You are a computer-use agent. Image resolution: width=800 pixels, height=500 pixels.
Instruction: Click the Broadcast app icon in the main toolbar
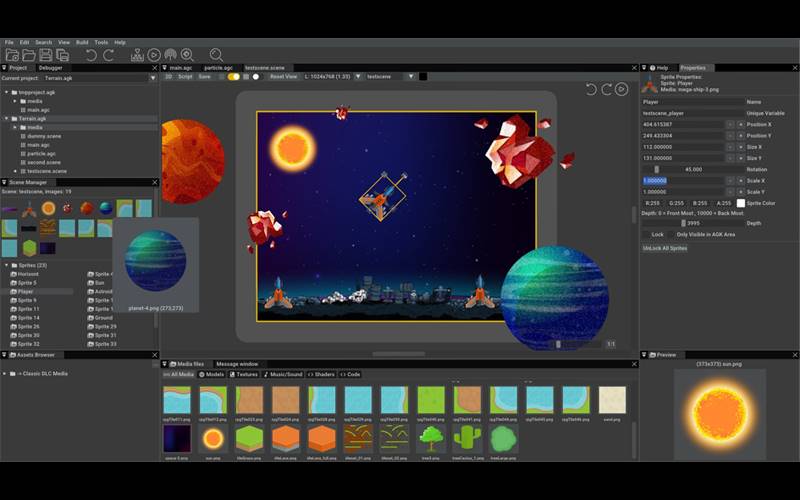(170, 55)
